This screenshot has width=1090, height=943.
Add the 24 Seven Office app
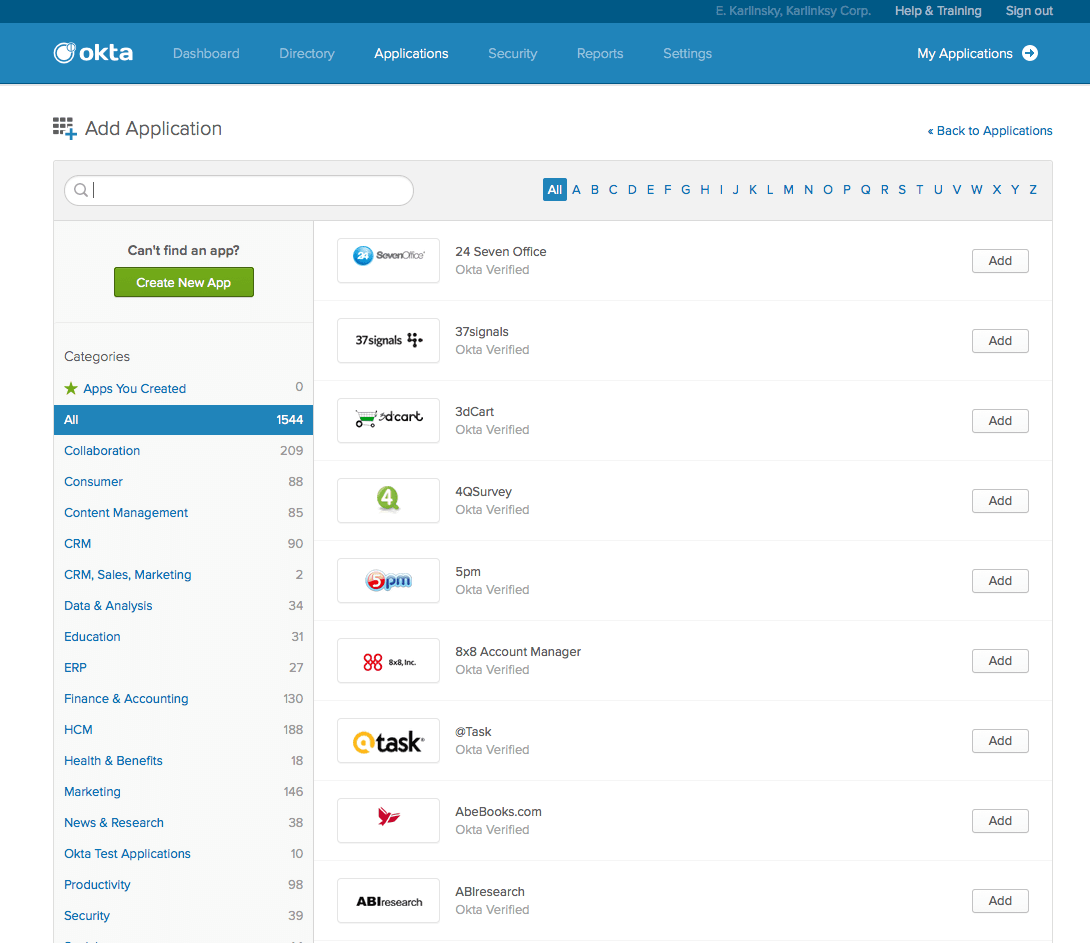click(1000, 261)
